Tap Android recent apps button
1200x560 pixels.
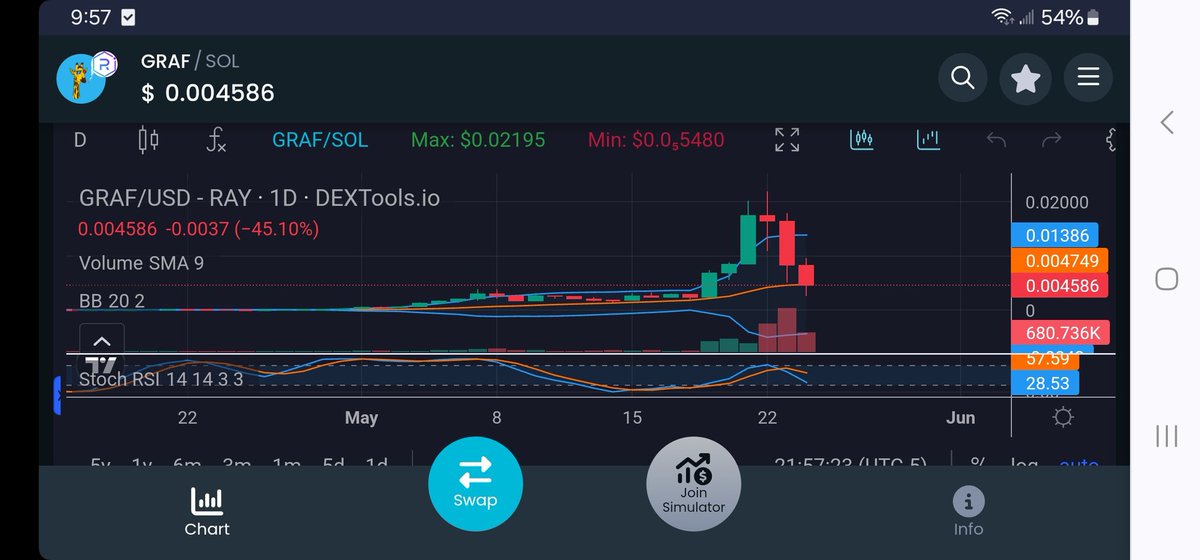click(1167, 435)
